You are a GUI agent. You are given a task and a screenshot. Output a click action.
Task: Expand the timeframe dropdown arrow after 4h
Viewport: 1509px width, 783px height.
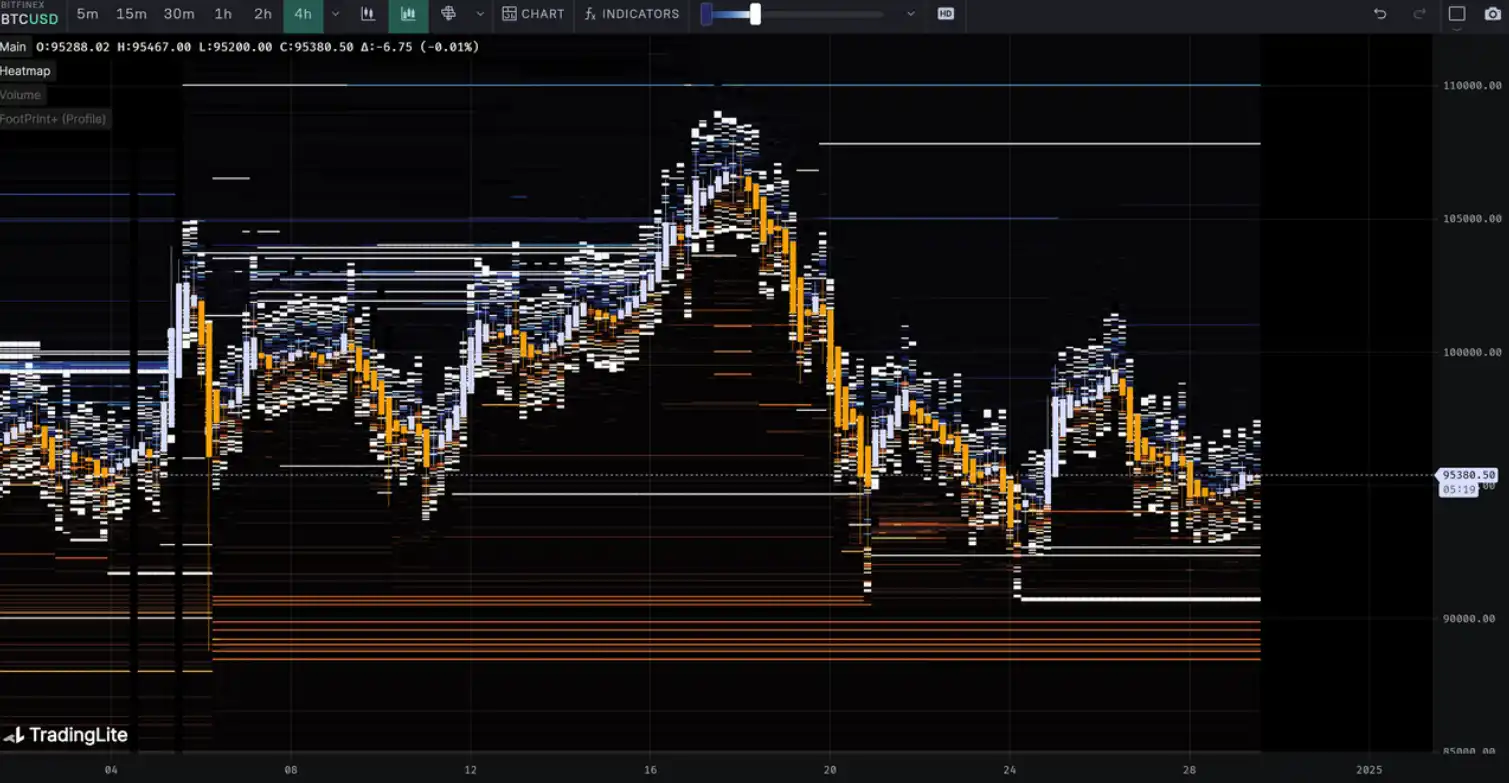click(x=335, y=14)
